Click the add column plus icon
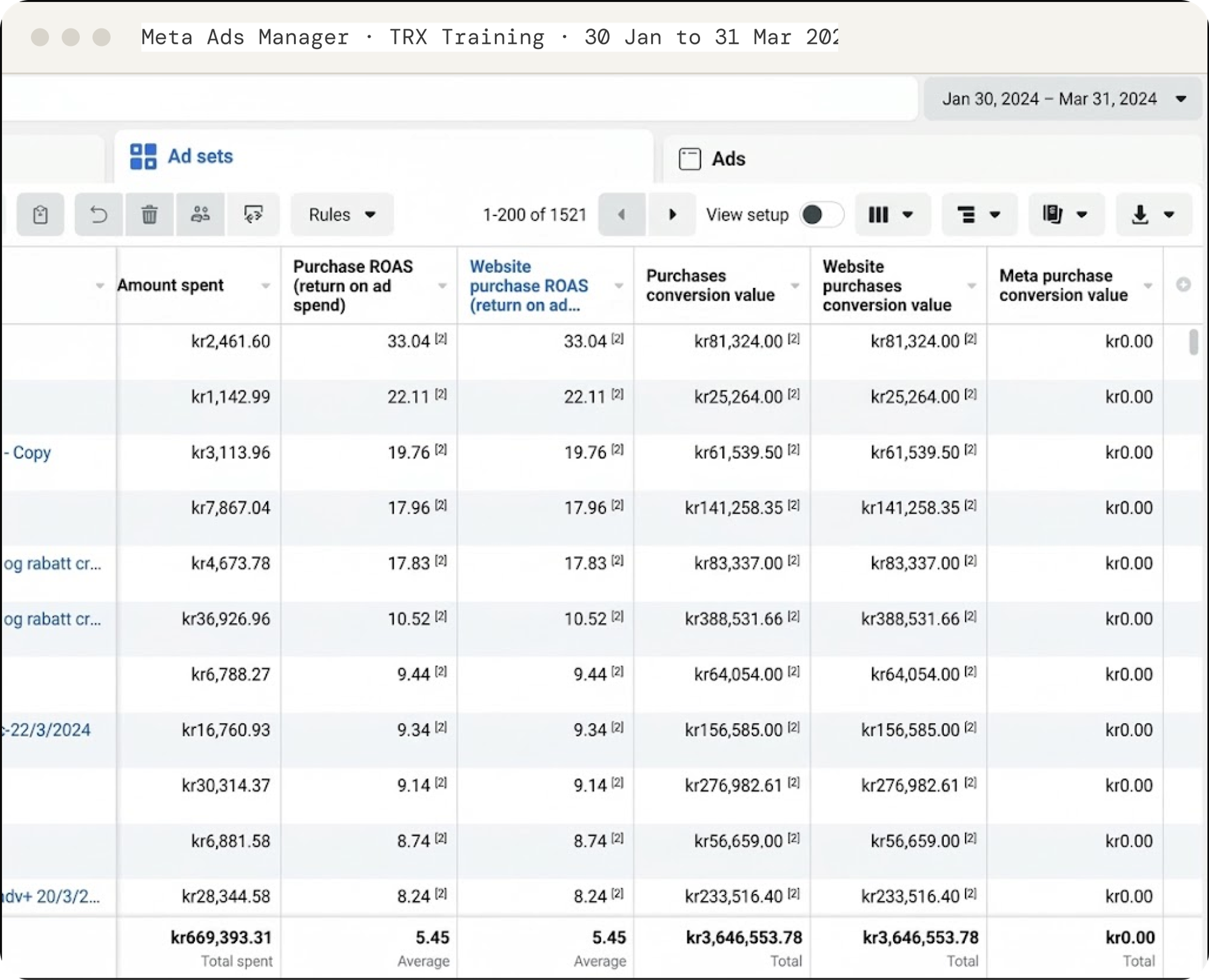 [1183, 284]
